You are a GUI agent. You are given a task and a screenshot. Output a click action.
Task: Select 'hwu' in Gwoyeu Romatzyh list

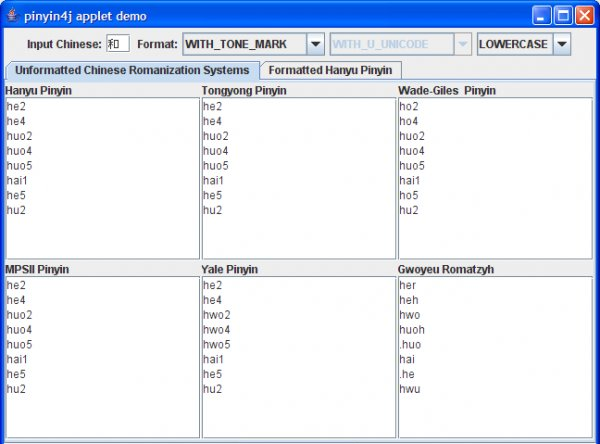[410, 389]
